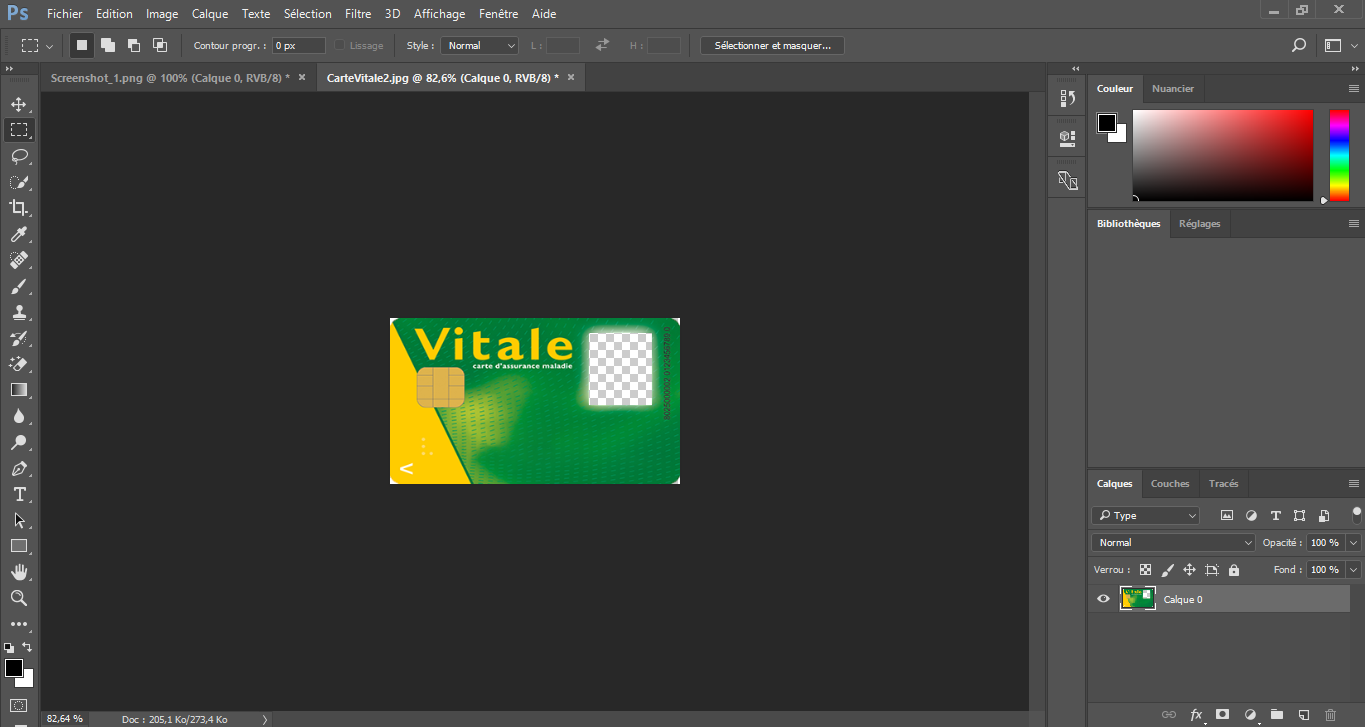Hide the Calque 0 layer
The width and height of the screenshot is (1365, 727).
[1103, 599]
